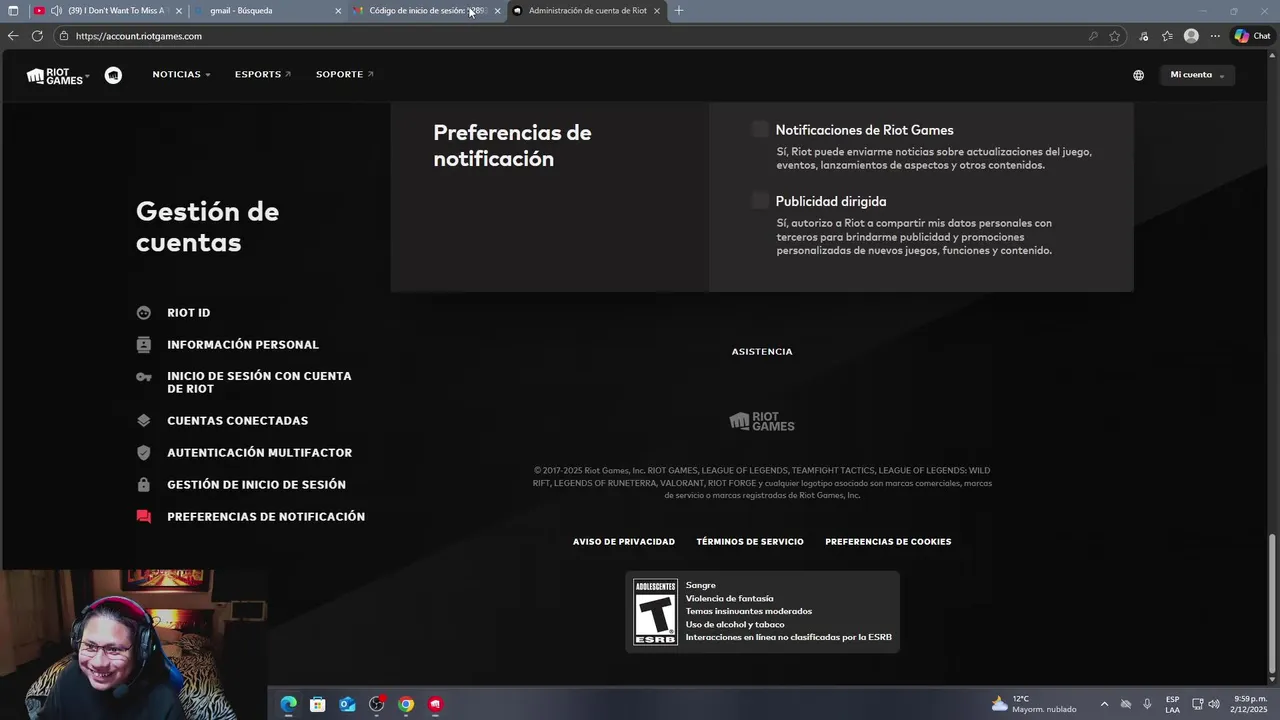Go to Inicio de sesión con cuenta de Riot

coord(259,382)
